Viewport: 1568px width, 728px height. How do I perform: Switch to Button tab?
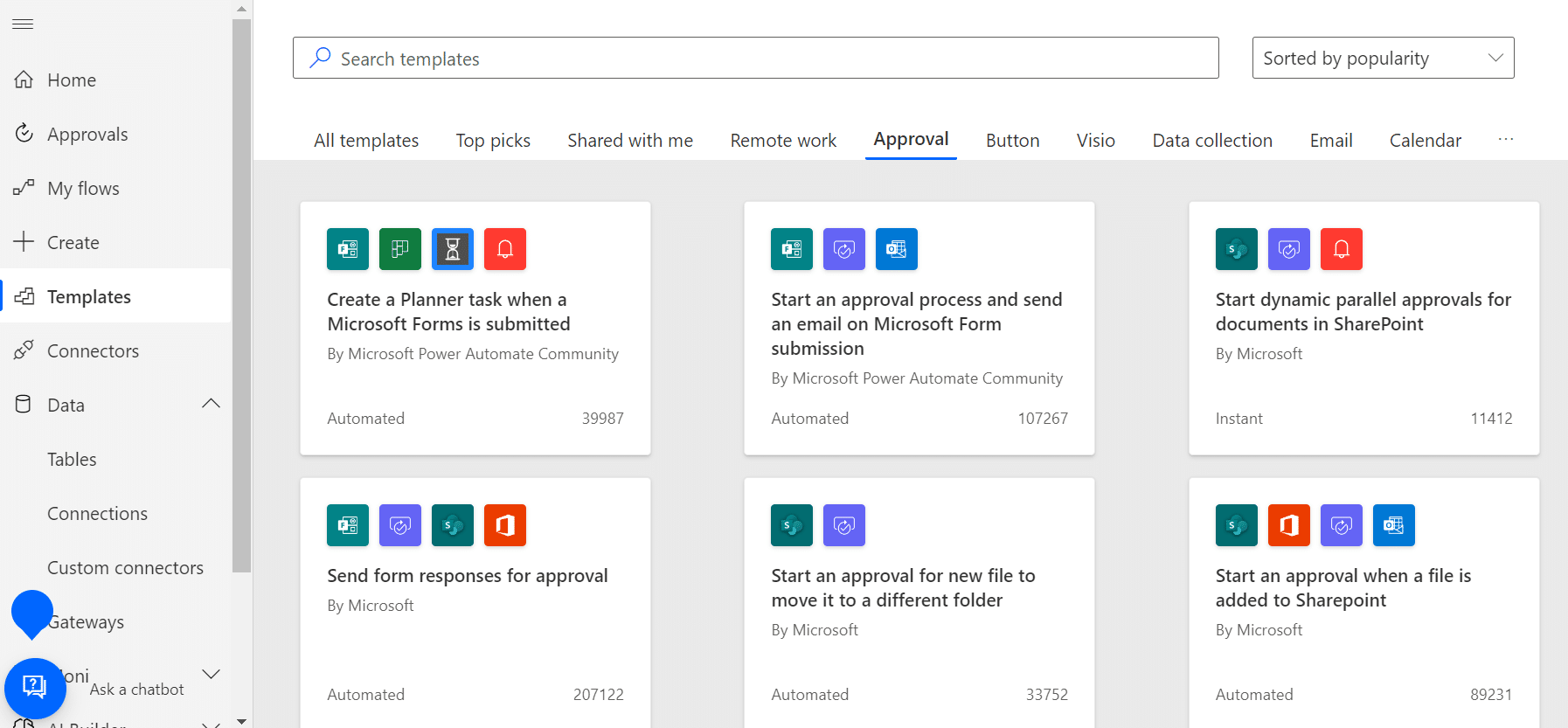click(1012, 140)
